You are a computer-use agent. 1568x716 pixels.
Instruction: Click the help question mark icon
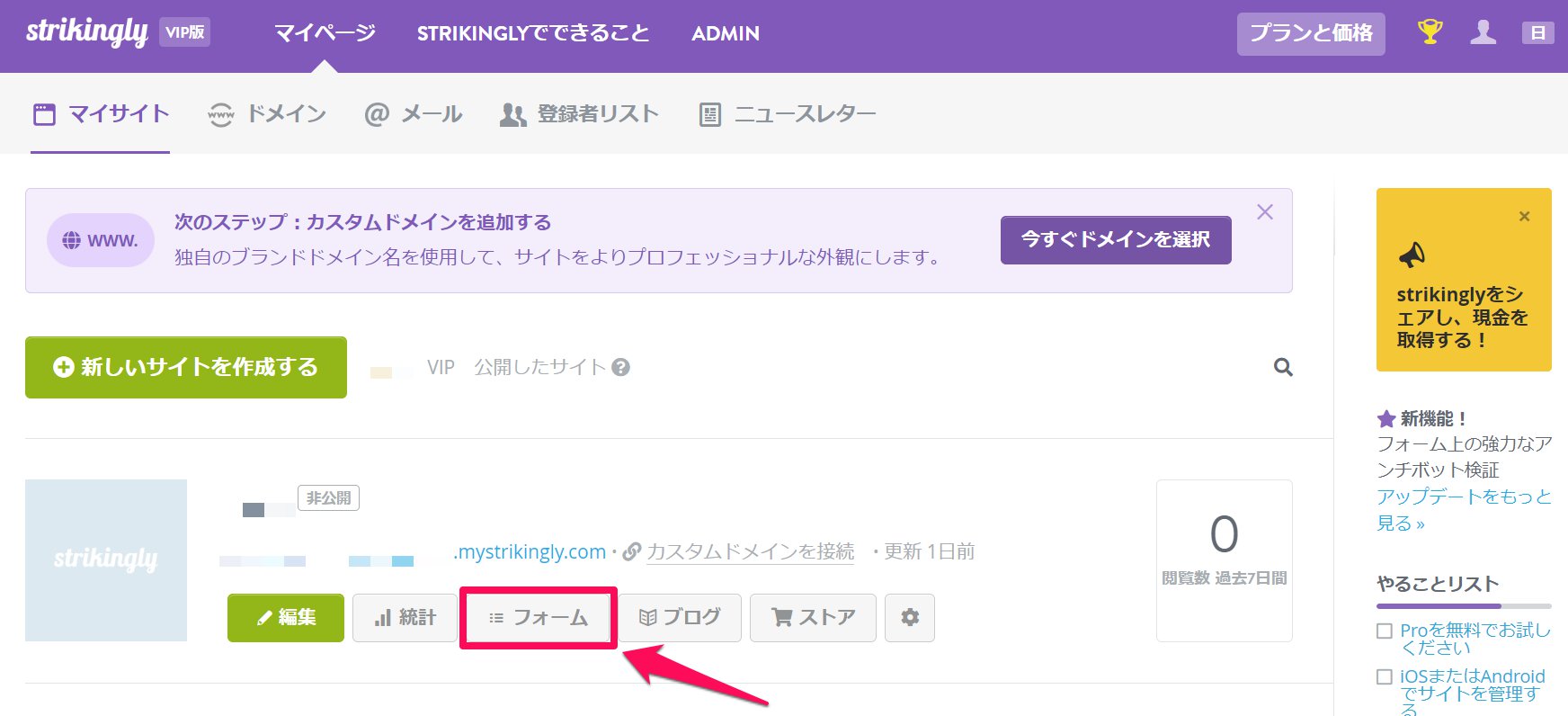click(x=620, y=367)
